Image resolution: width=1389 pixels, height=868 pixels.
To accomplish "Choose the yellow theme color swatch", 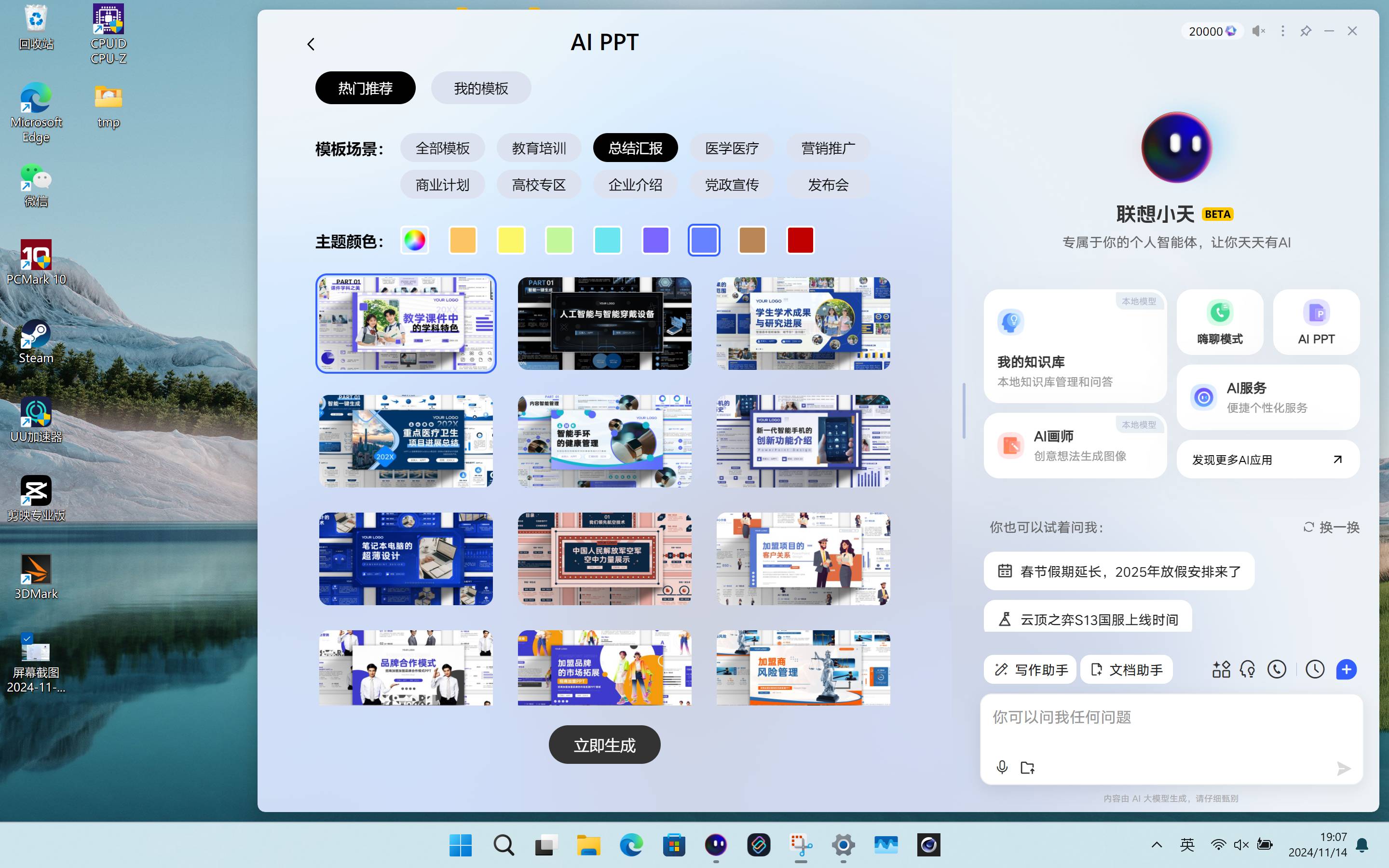I will pyautogui.click(x=511, y=240).
